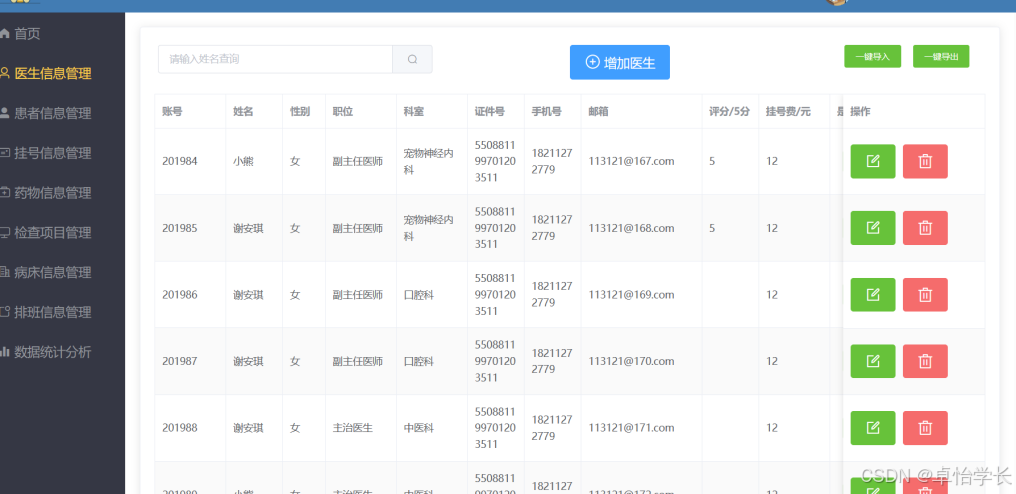Focus the name search input field
The image size is (1016, 494).
coord(275,59)
